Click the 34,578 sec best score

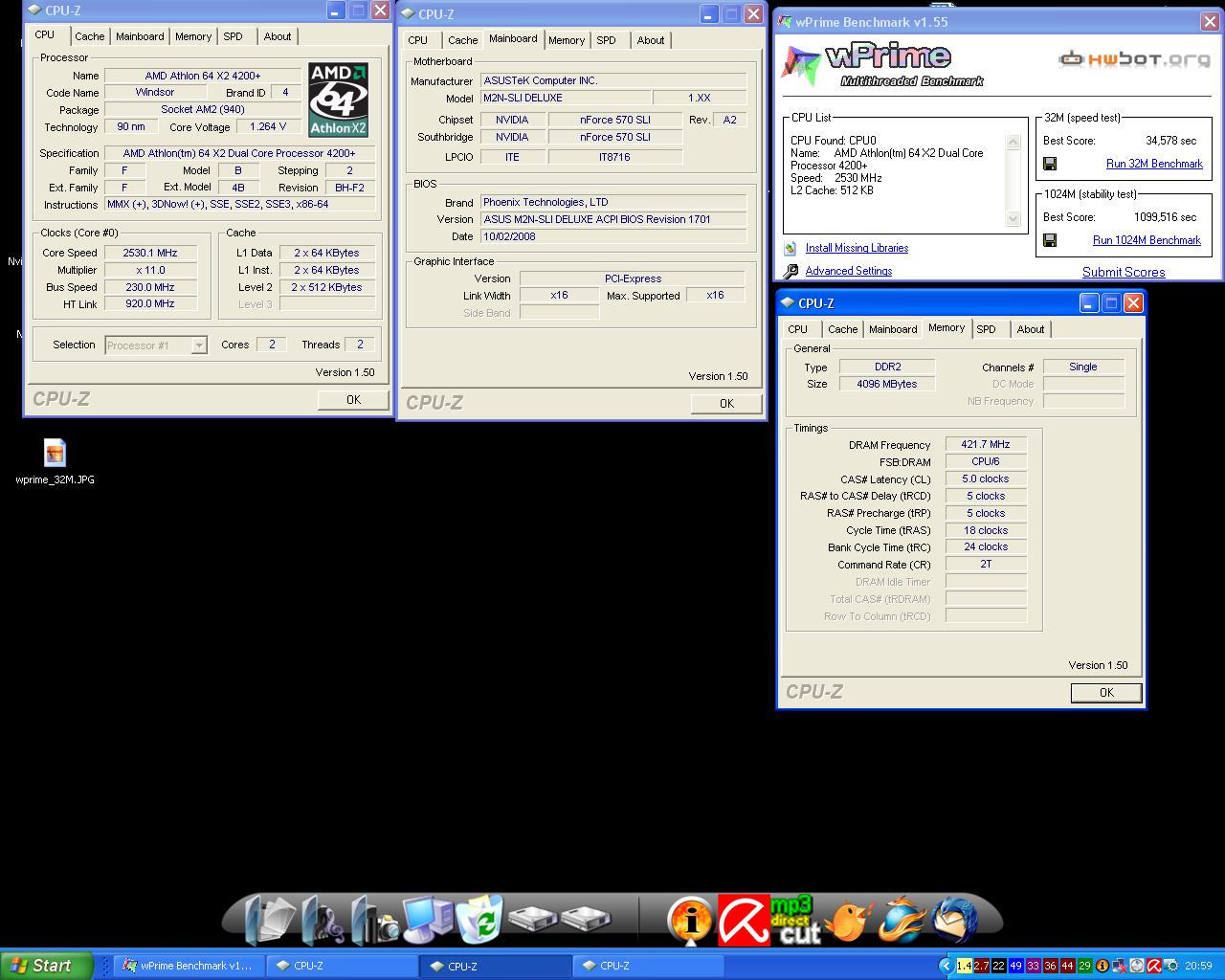pos(1170,141)
